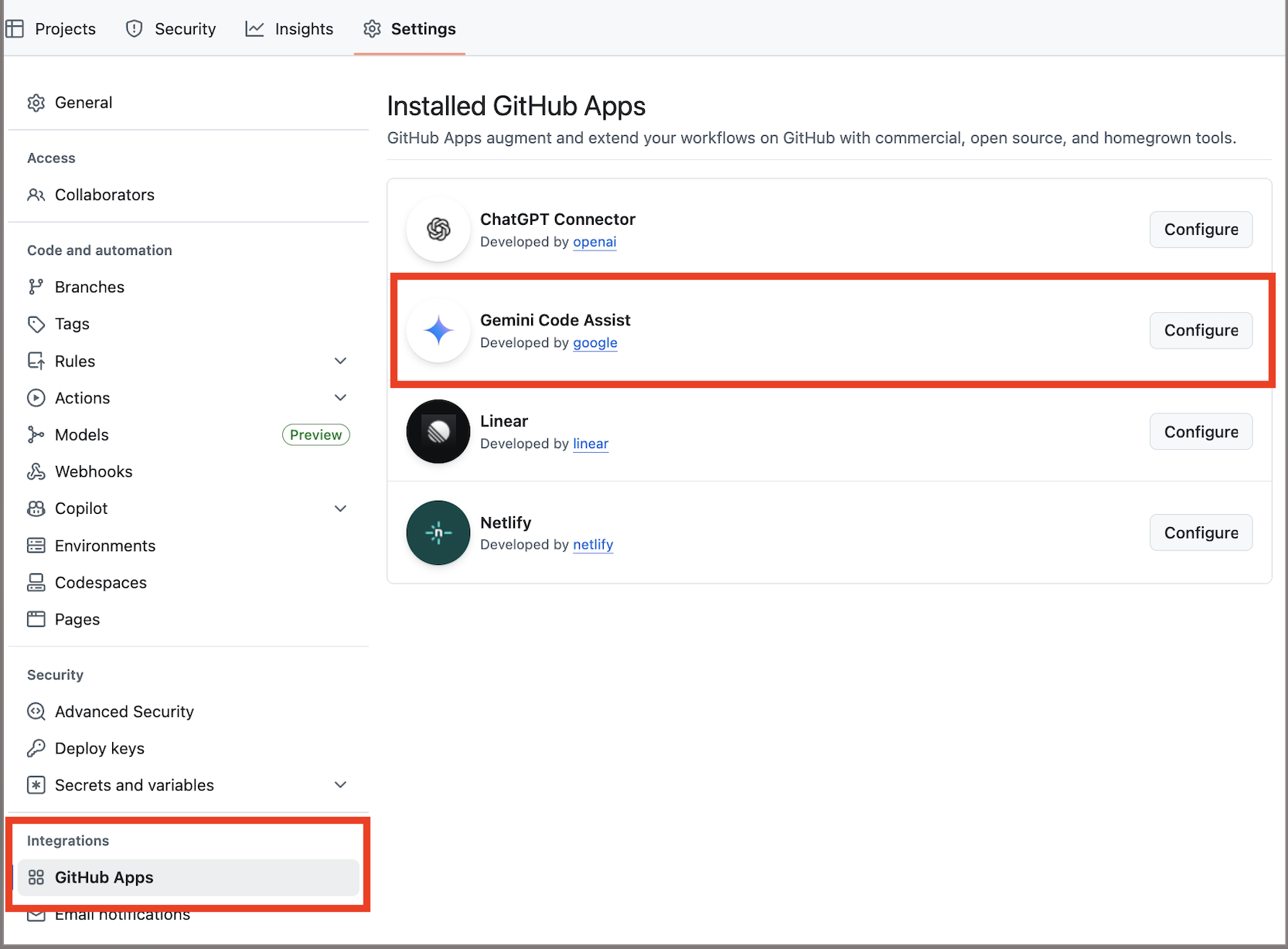The height and width of the screenshot is (949, 1288).
Task: Click the Branches git-branch icon
Action: pyautogui.click(x=36, y=287)
